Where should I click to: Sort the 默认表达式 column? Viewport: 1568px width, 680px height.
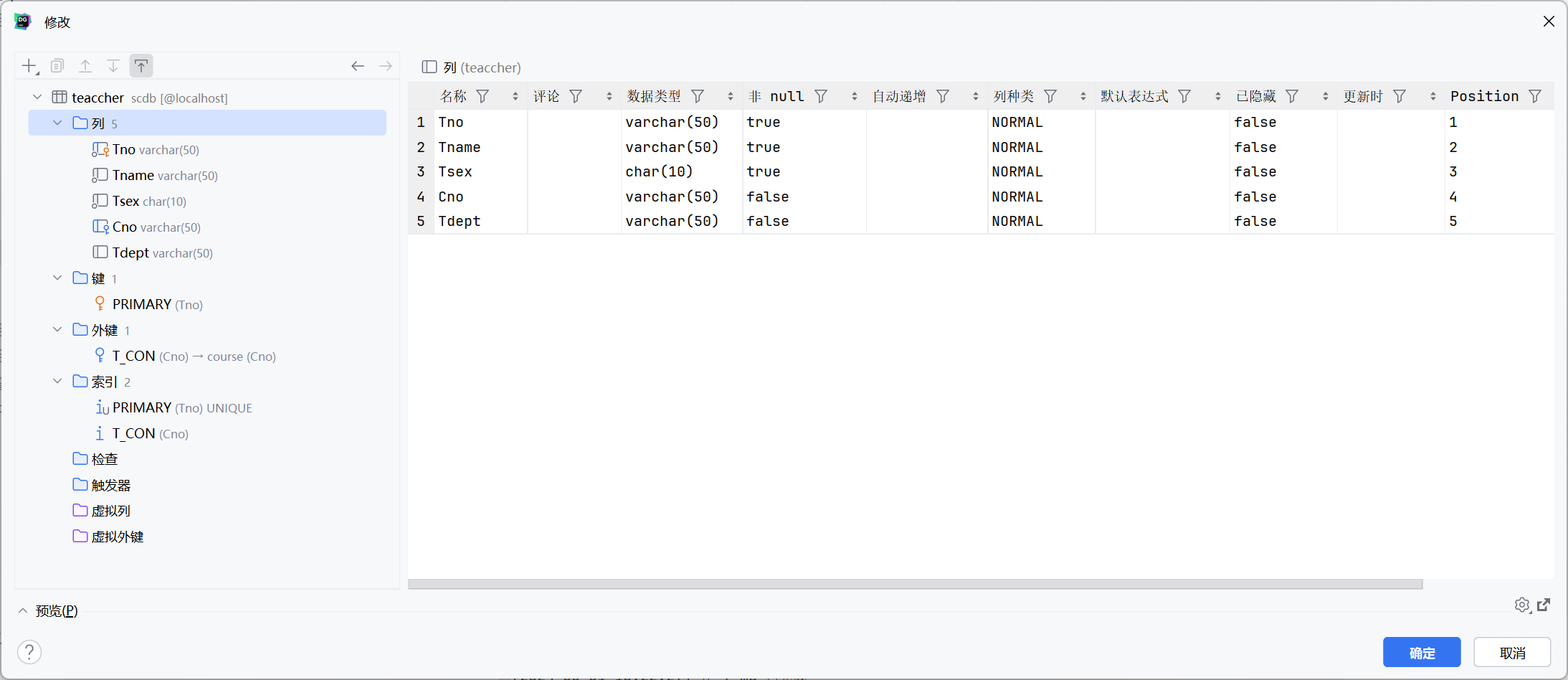pos(1218,96)
